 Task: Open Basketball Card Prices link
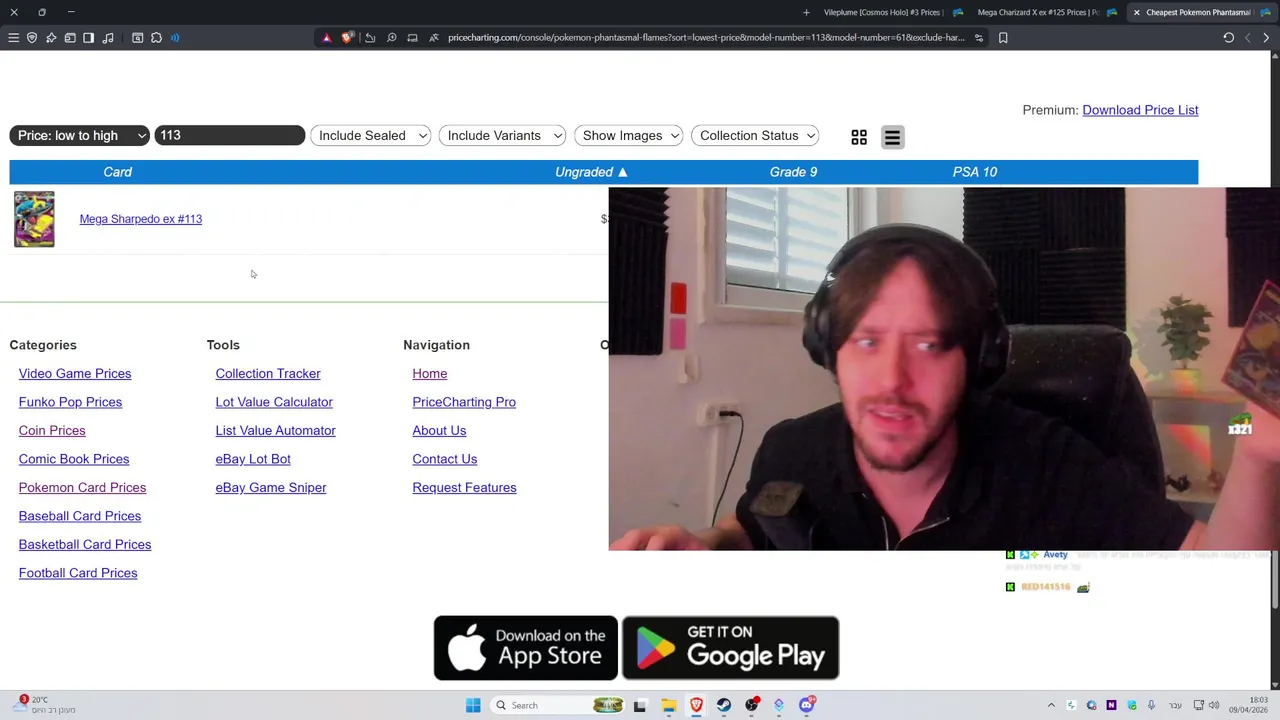[85, 545]
